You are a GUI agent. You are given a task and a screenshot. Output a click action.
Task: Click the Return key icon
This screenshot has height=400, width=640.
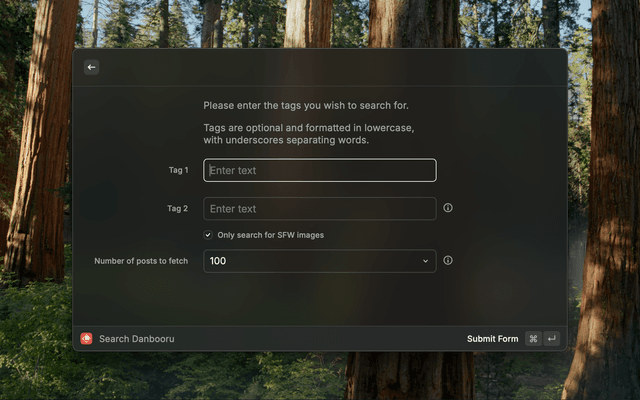551,339
